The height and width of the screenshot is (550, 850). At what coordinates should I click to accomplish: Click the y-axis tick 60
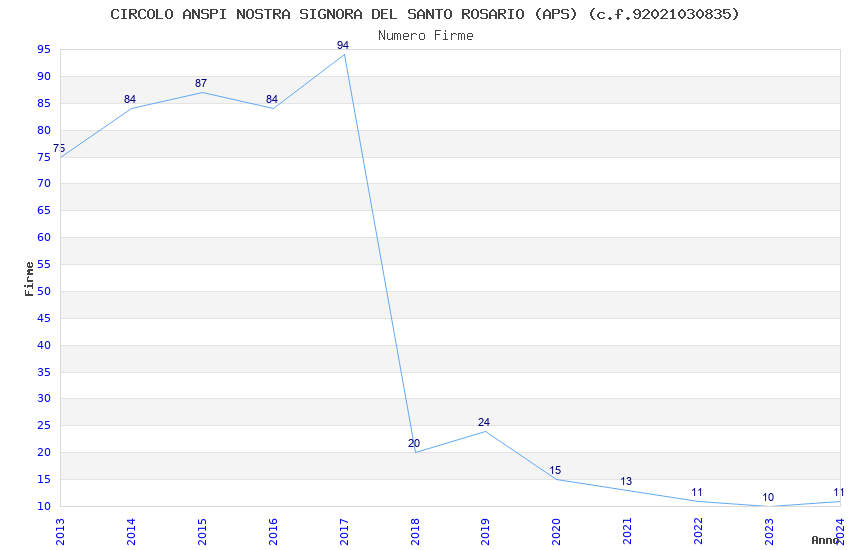coord(44,237)
